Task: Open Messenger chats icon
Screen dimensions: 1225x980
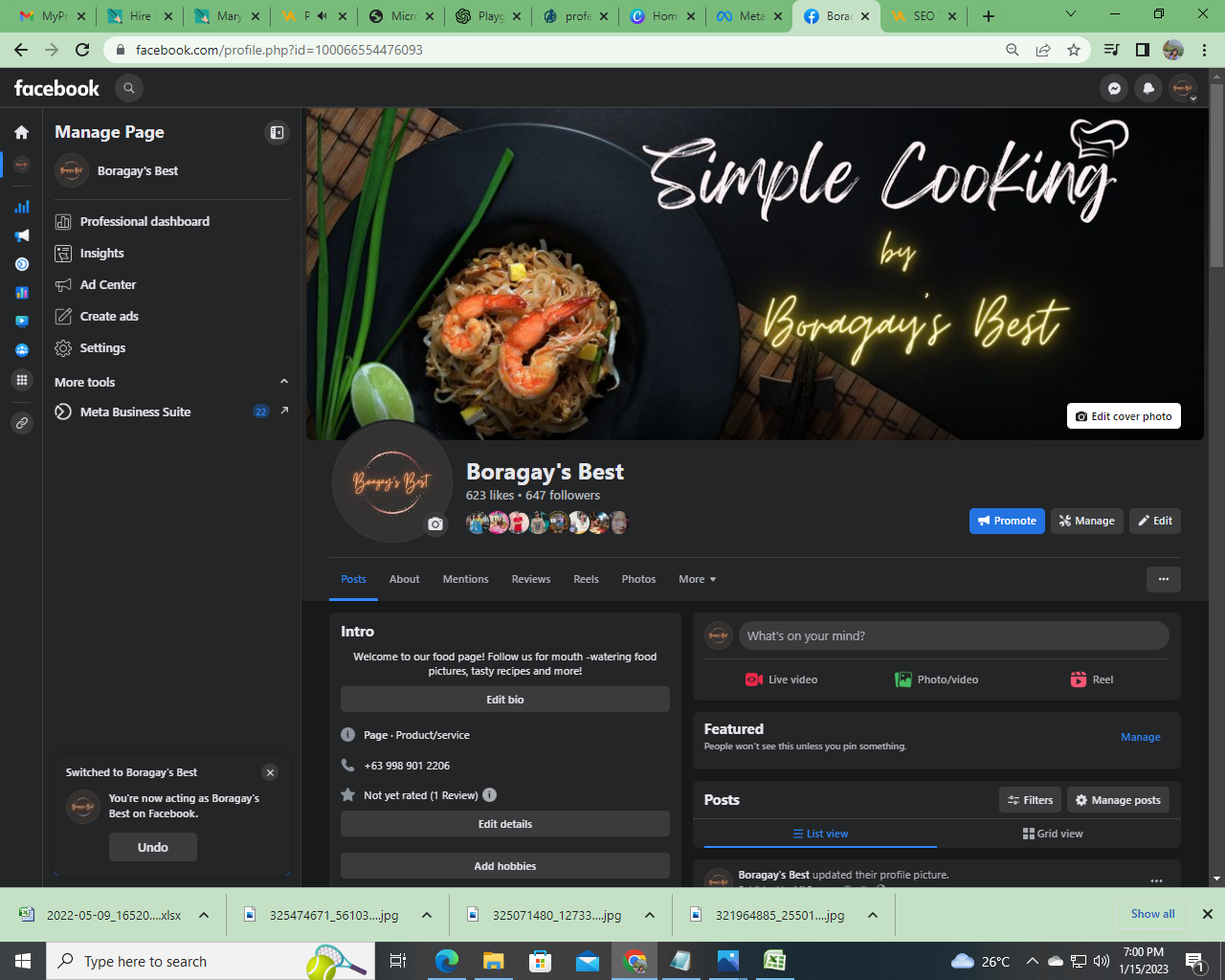Action: 1114,88
